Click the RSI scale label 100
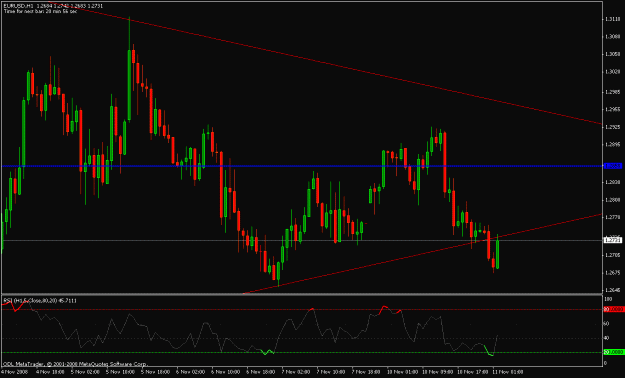The height and width of the screenshot is (378, 625). pos(608,299)
